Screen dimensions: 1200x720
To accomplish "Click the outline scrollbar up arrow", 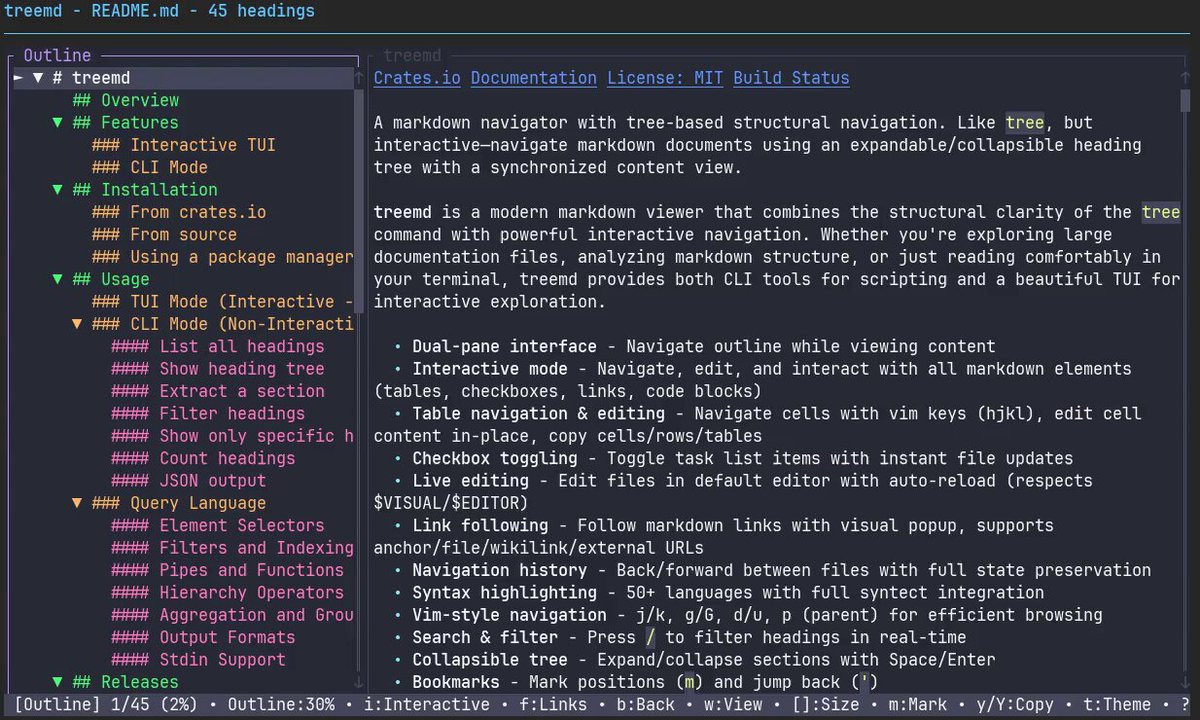I will [359, 78].
